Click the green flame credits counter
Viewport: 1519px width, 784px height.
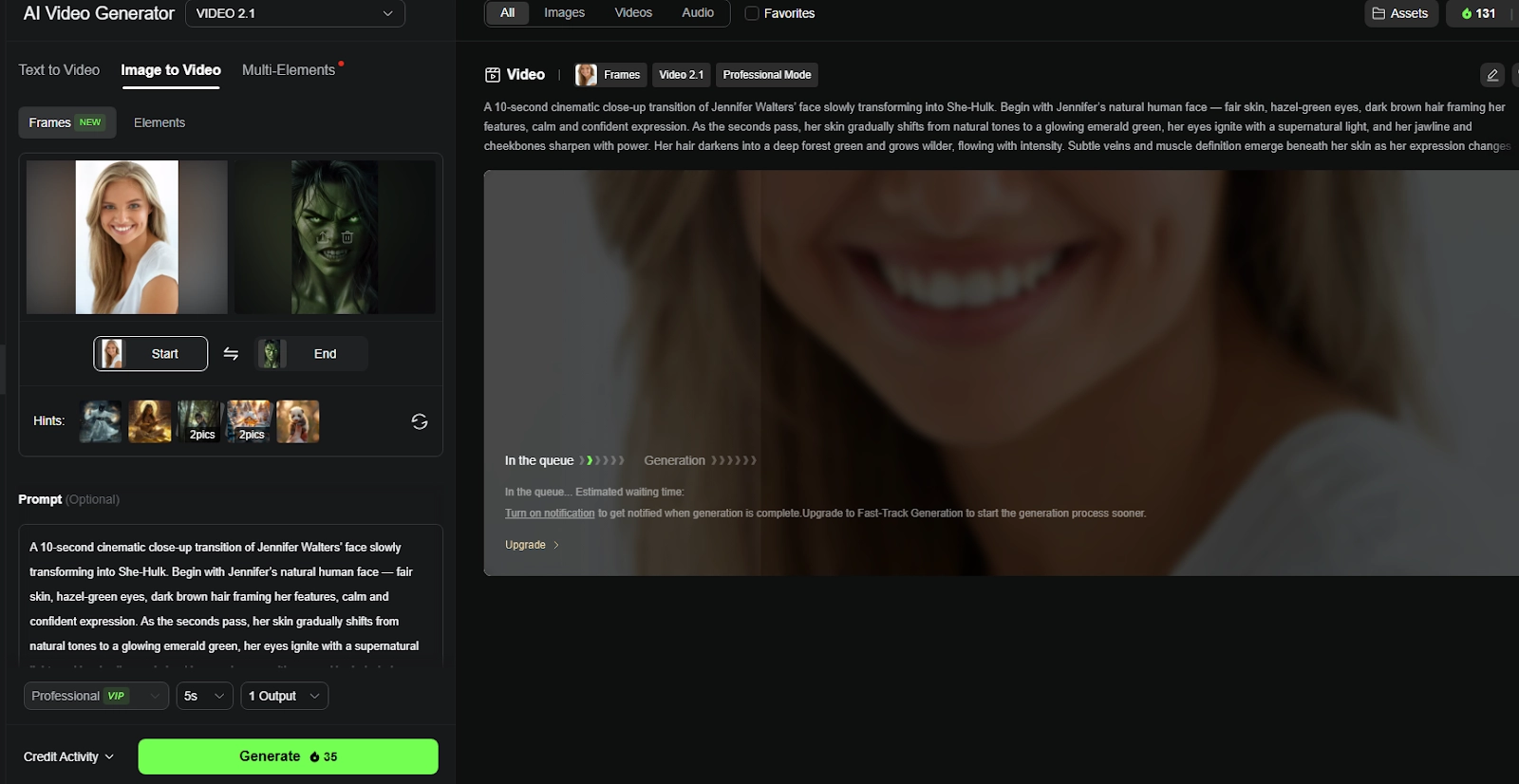tap(1478, 13)
